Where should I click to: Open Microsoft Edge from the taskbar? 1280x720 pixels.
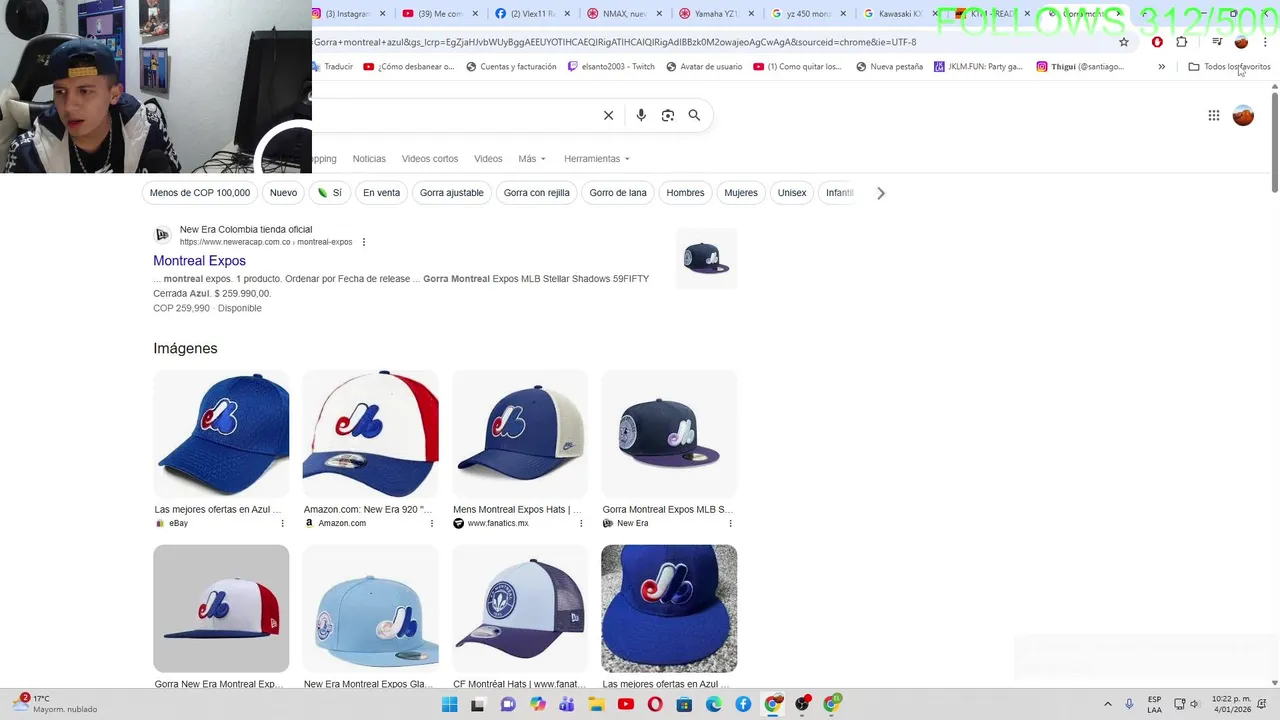click(714, 705)
